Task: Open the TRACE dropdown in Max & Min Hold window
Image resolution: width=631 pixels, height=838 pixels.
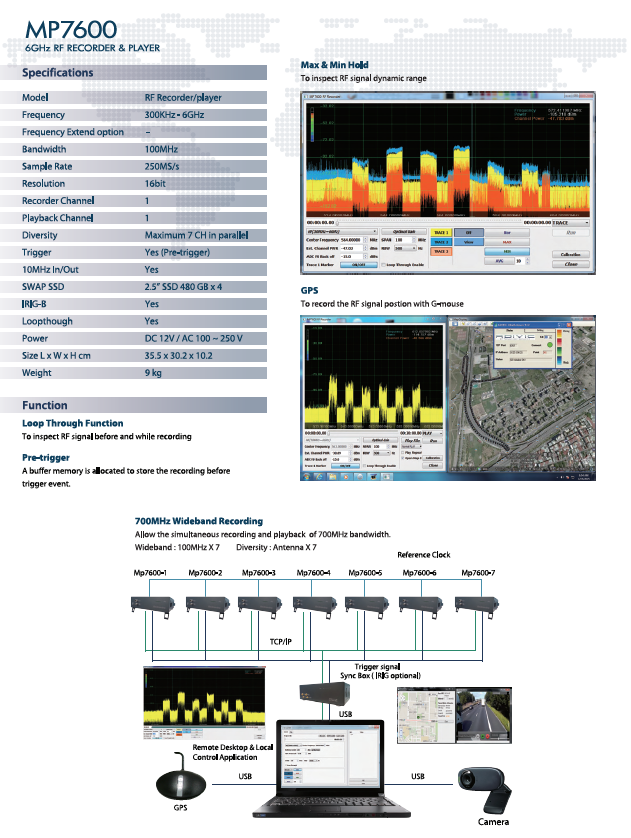Action: pos(571,223)
